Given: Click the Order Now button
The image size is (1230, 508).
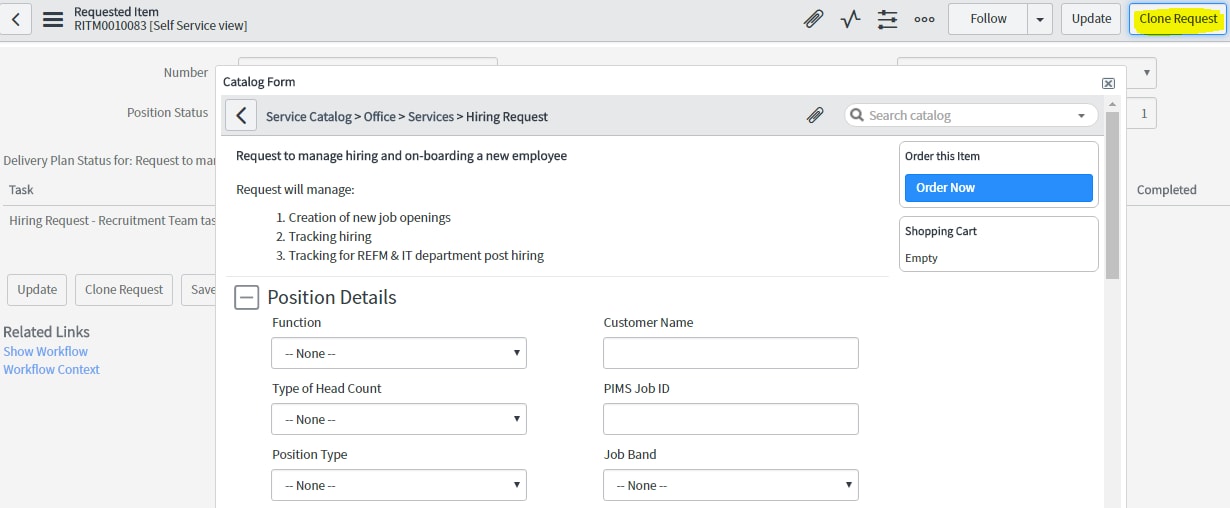Looking at the screenshot, I should click(999, 188).
